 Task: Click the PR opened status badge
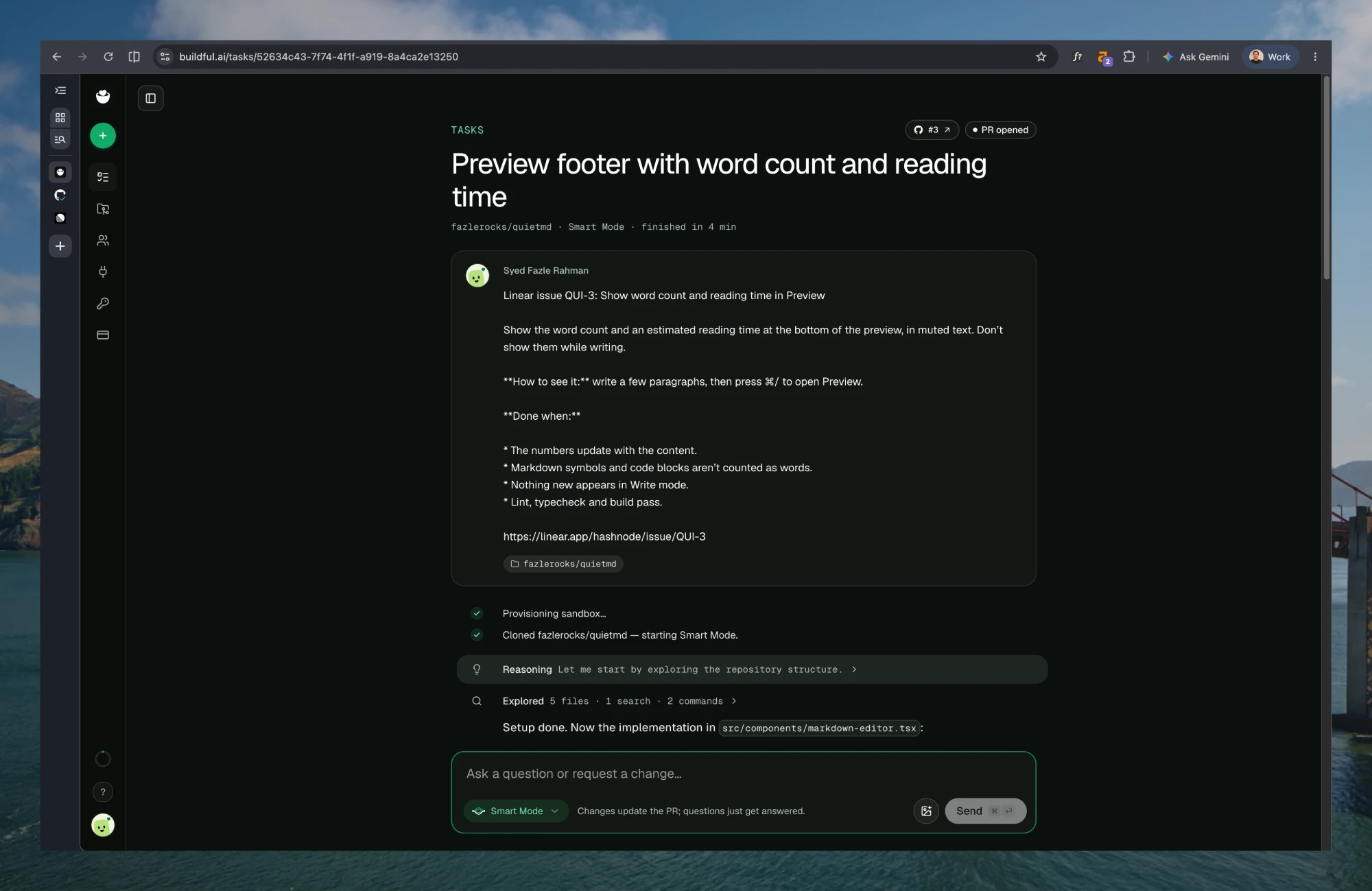(1000, 130)
